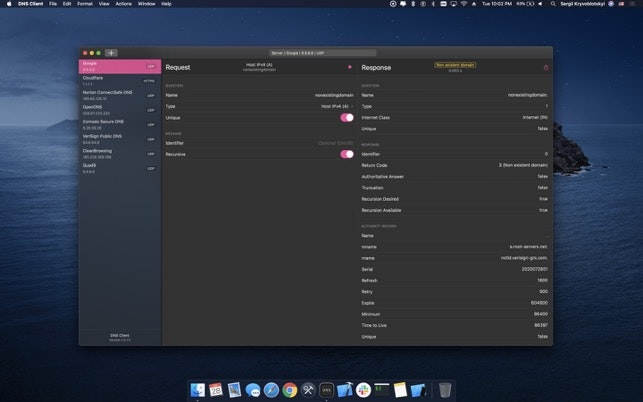This screenshot has width=643, height=402.
Task: Select the OpenDNS server entry
Action: click(120, 110)
